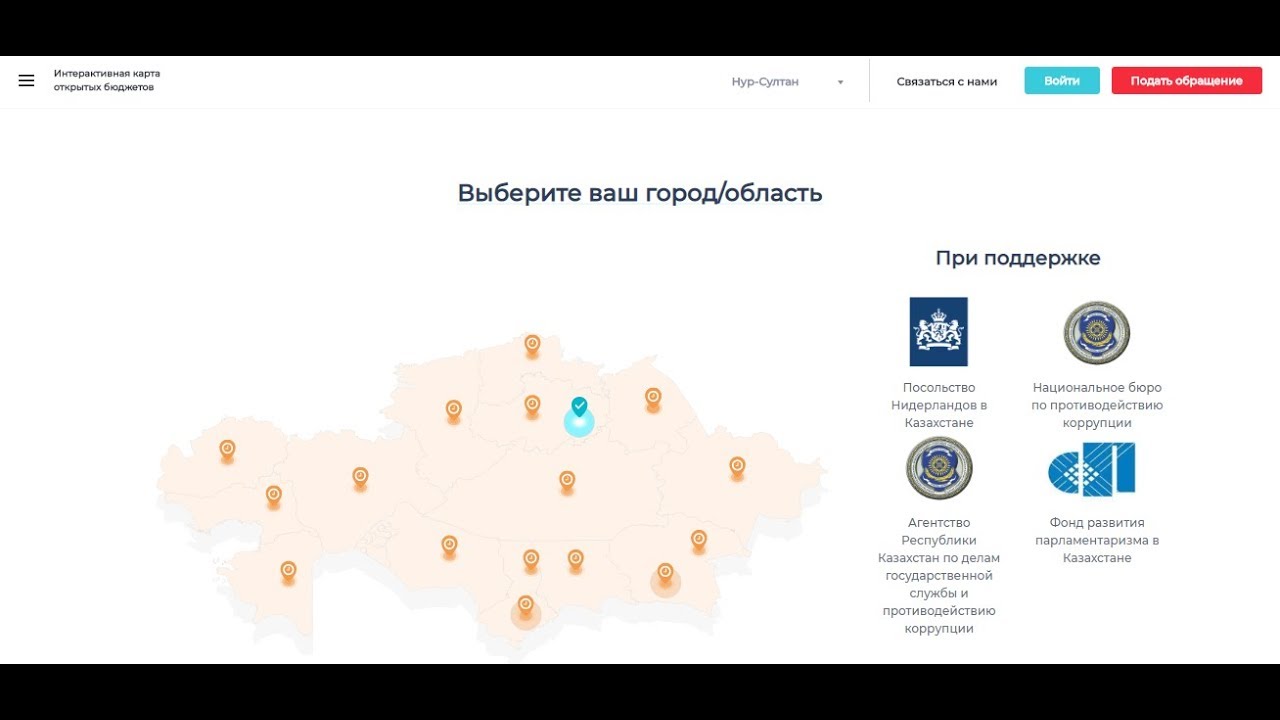Click the Интерактивная карта открытых бюджетов site title
Viewport: 1280px width, 720px height.
pos(107,80)
